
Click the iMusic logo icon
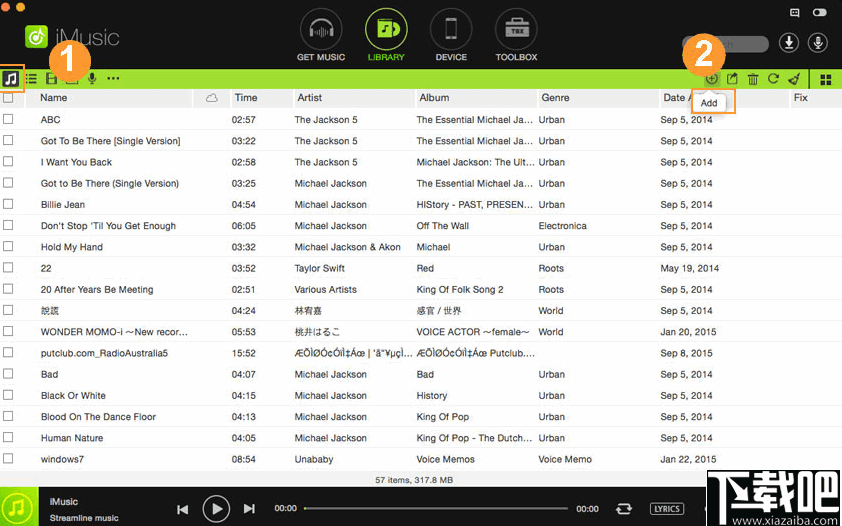[x=37, y=36]
